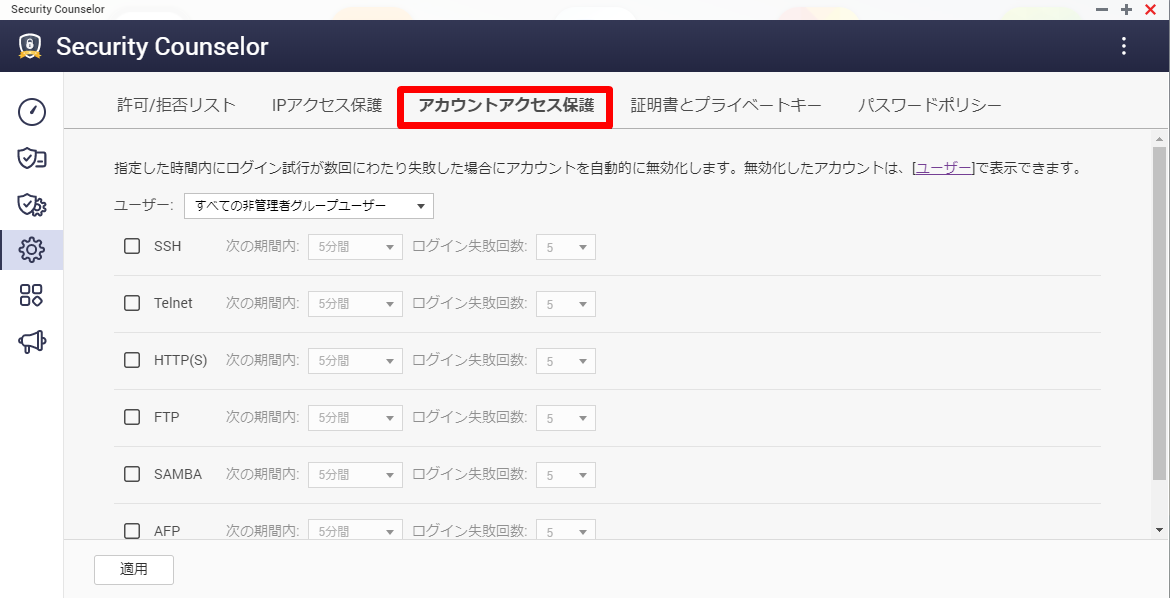Switch to the 許可/拒否リスト tab
The height and width of the screenshot is (598, 1170).
point(176,105)
